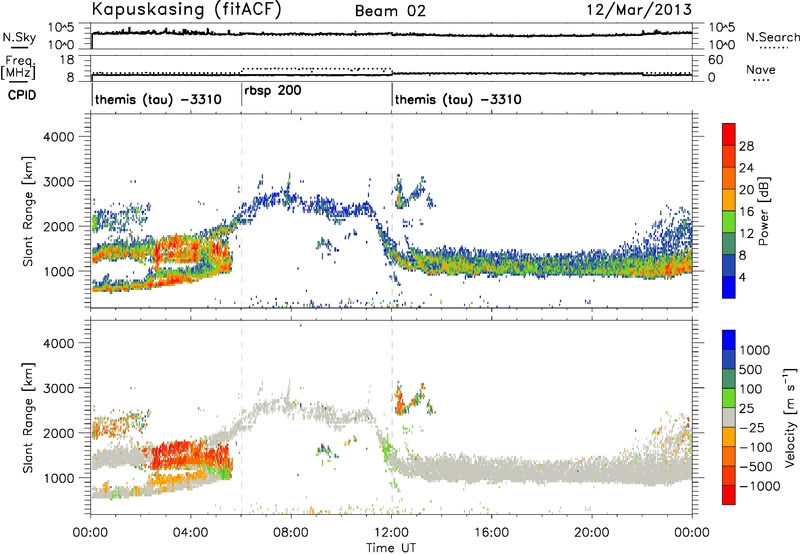Click the 'N.Search' legend label

[772, 37]
